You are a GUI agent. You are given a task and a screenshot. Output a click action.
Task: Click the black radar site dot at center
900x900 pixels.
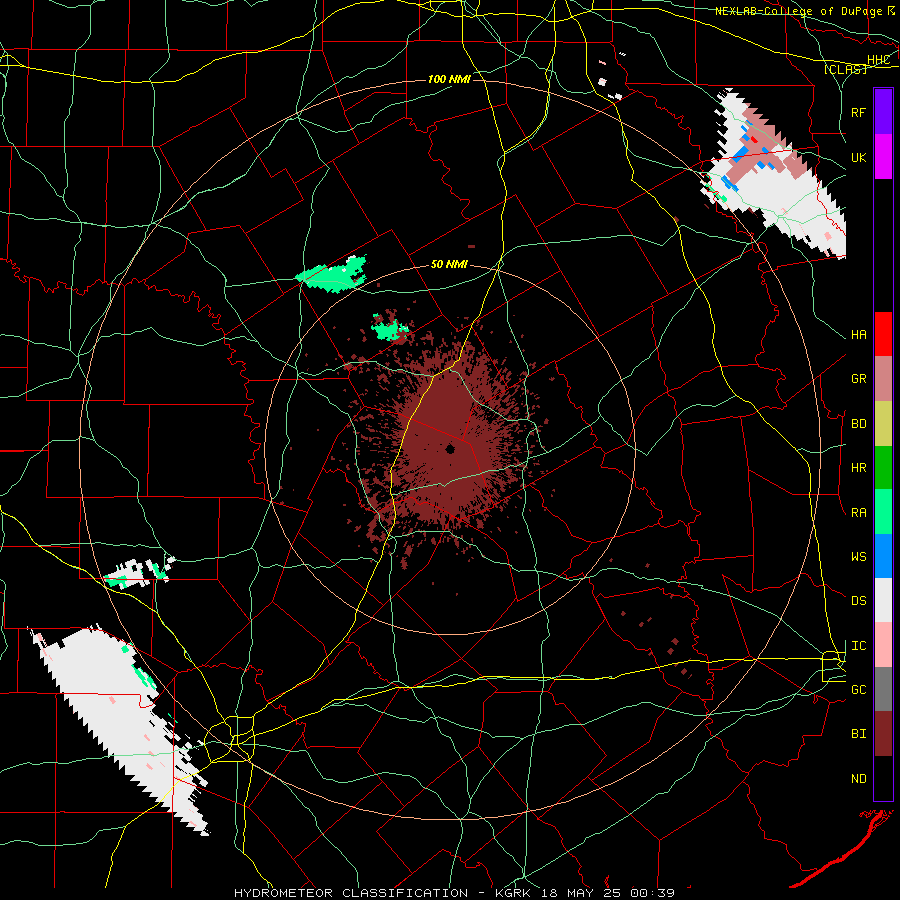(x=451, y=449)
